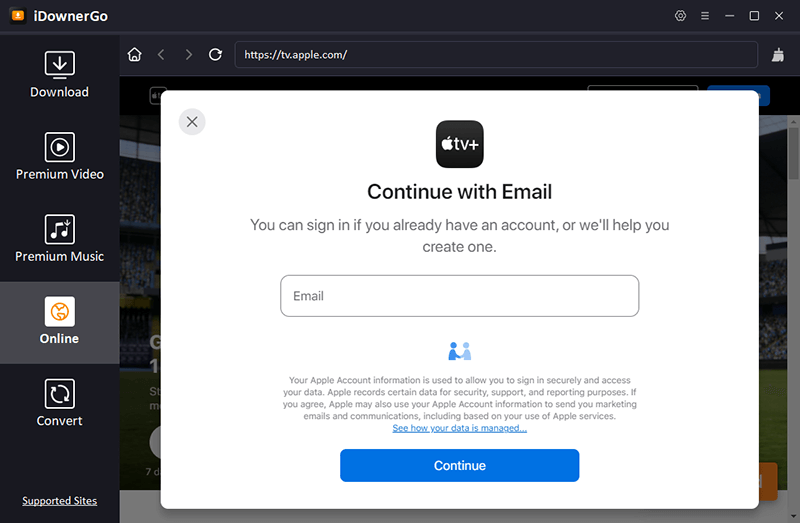Image resolution: width=800 pixels, height=523 pixels.
Task: Open the Premium Music section
Action: point(59,239)
